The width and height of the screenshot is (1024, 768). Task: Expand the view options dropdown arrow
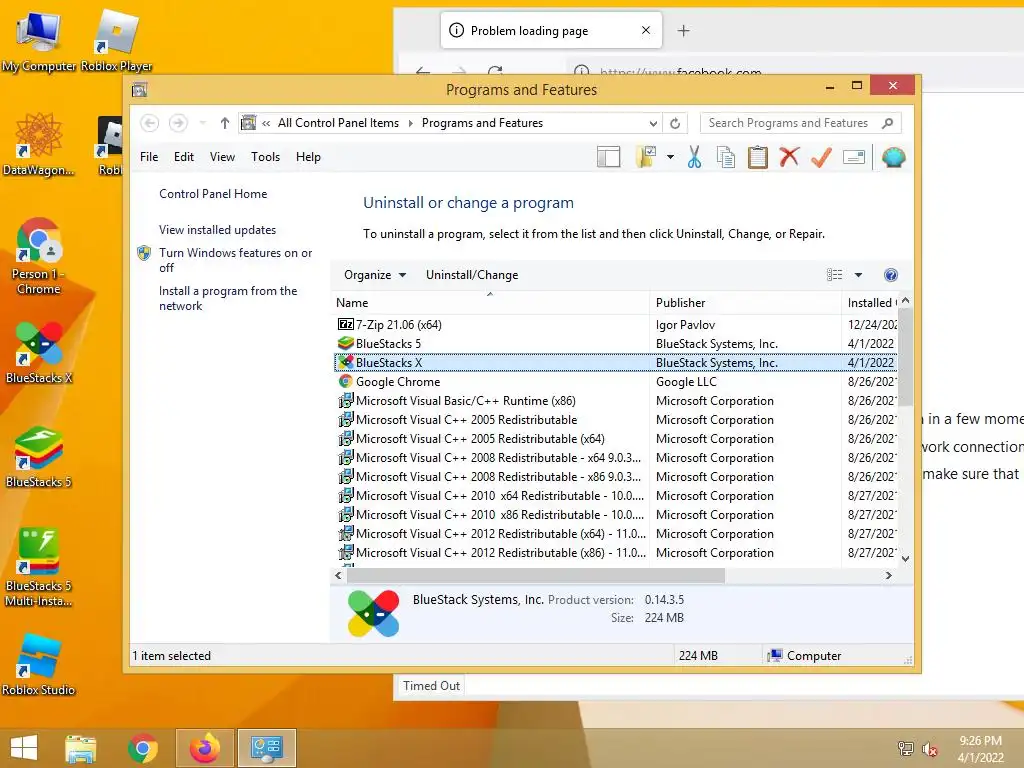click(x=858, y=275)
